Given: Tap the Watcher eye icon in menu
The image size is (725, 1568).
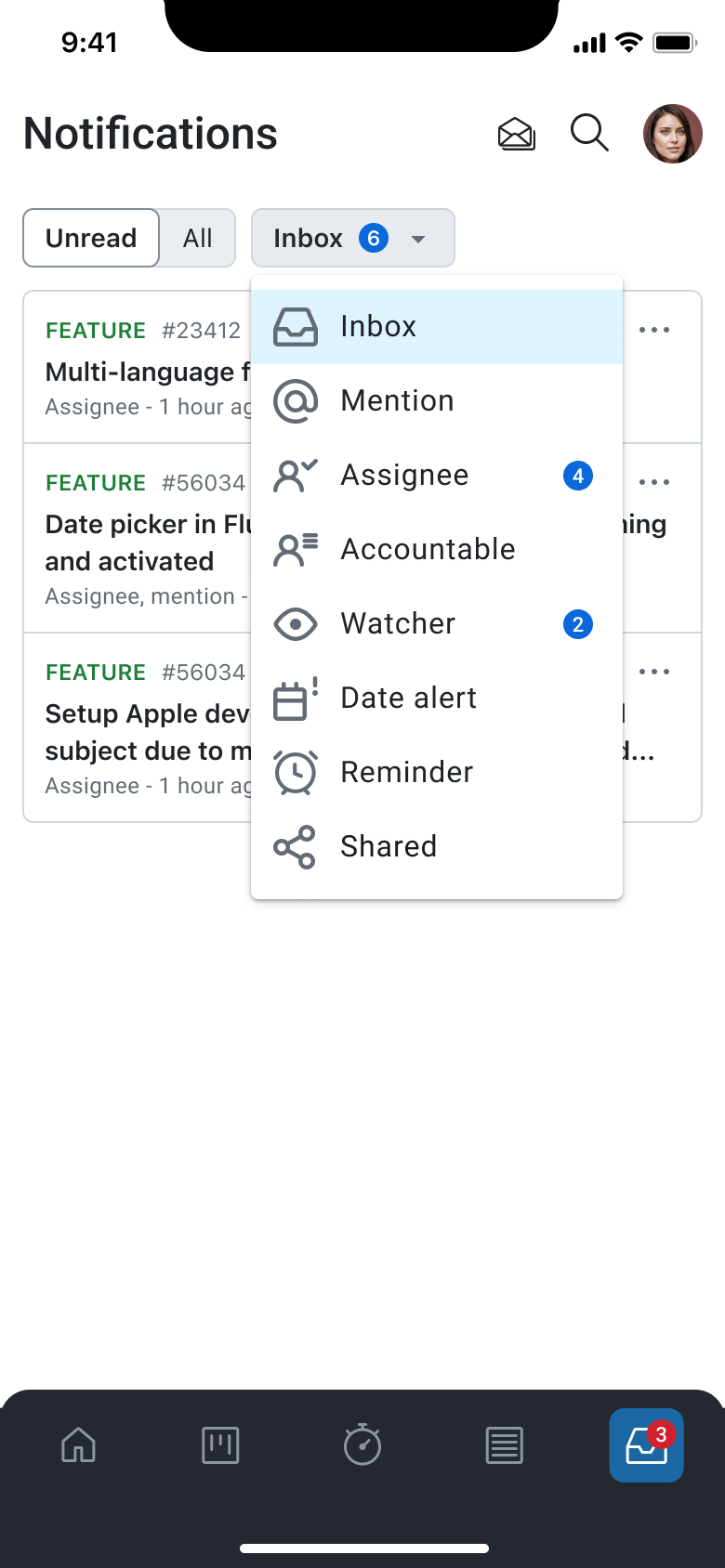Looking at the screenshot, I should tap(296, 623).
